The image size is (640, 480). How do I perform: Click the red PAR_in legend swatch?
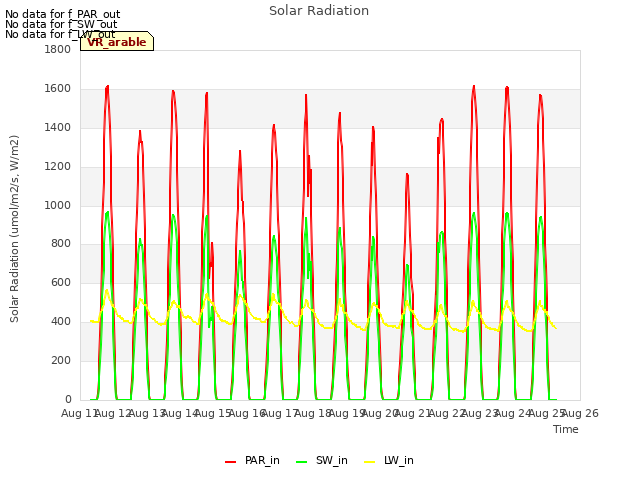click(x=231, y=461)
